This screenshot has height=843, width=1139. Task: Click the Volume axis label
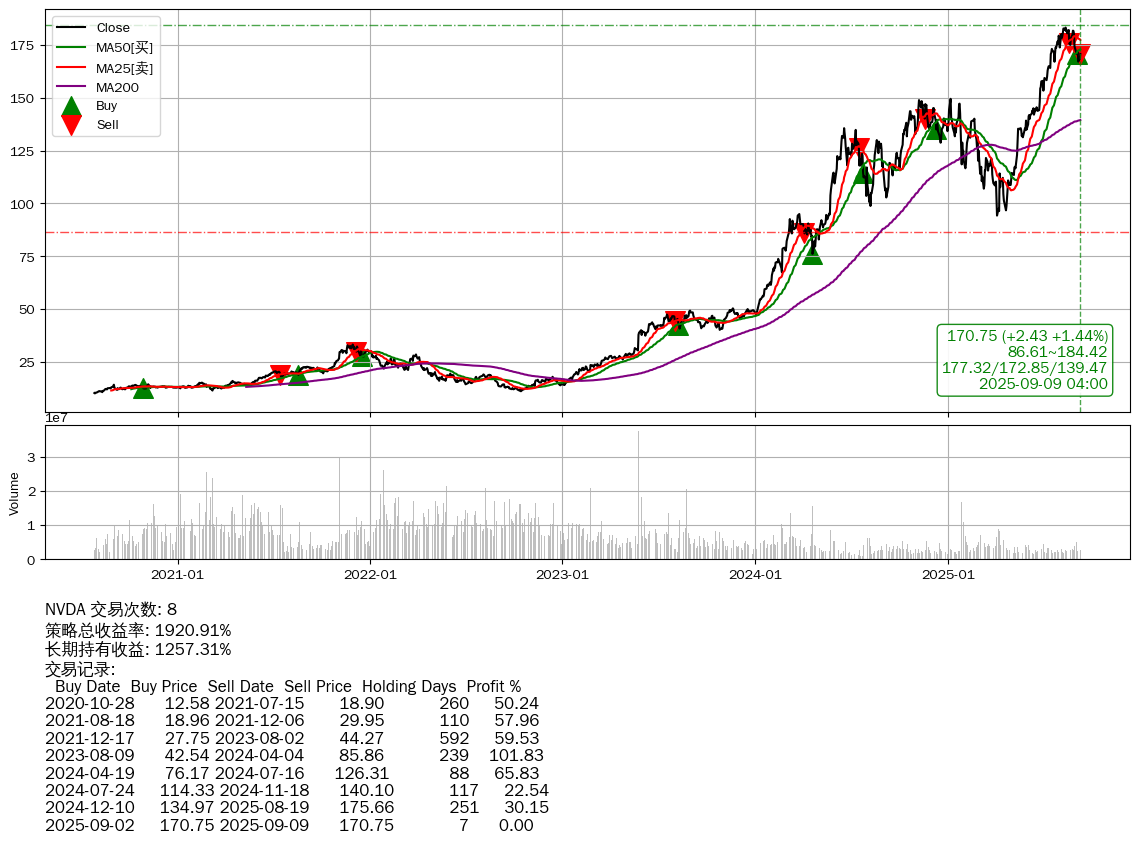point(14,493)
